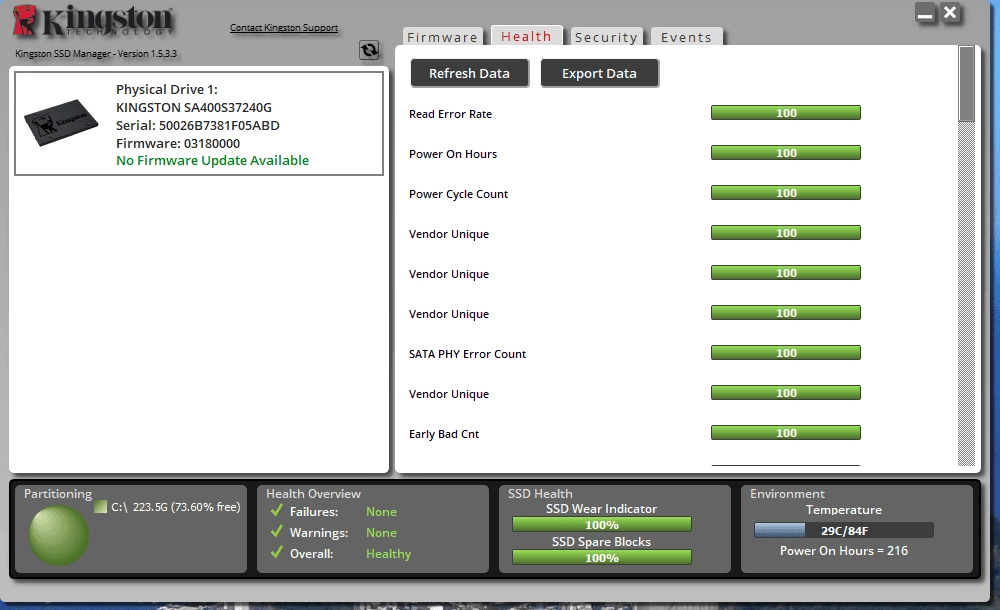
Task: Click the Failures green checkmark
Action: pyautogui.click(x=277, y=510)
